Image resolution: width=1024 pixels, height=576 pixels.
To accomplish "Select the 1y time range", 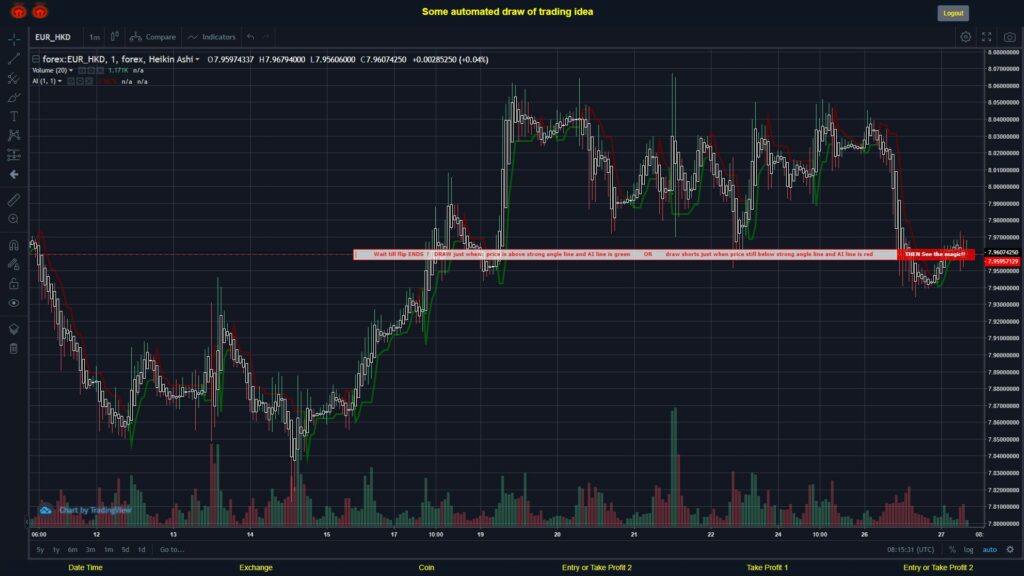I will [56, 549].
